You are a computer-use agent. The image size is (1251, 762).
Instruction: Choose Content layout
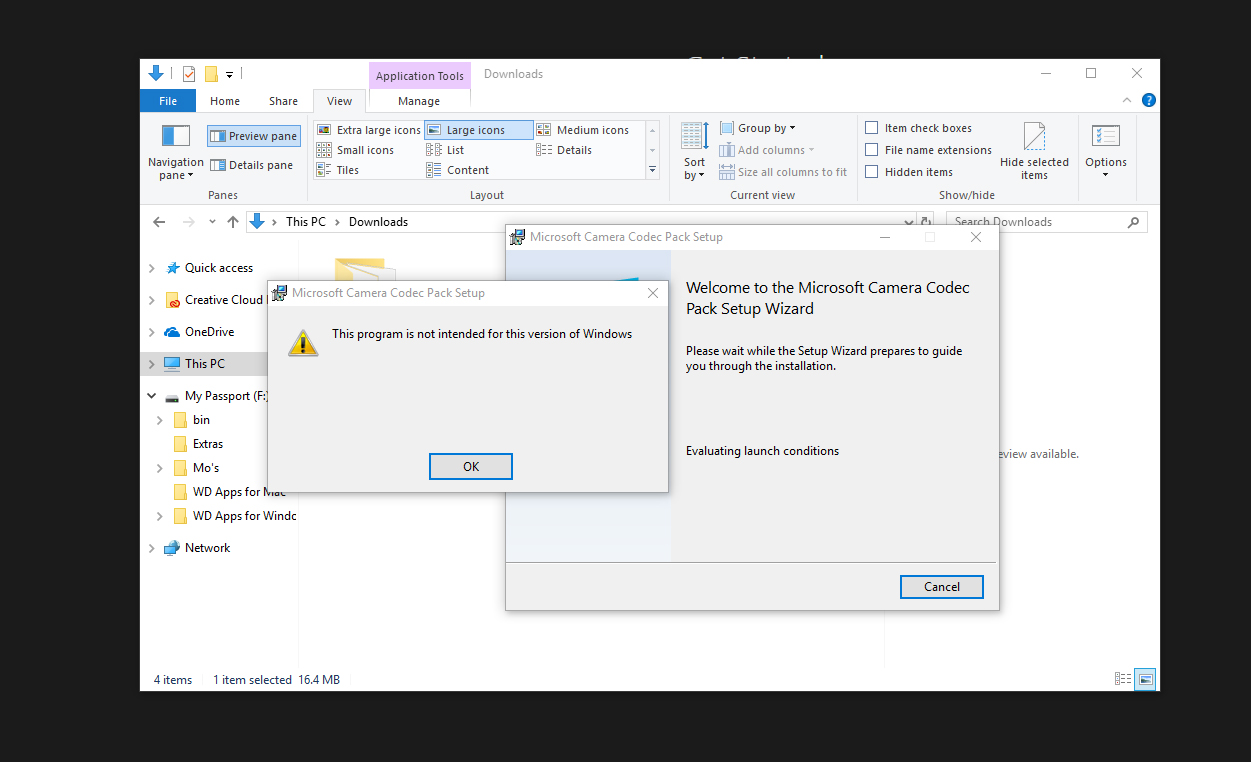[458, 170]
